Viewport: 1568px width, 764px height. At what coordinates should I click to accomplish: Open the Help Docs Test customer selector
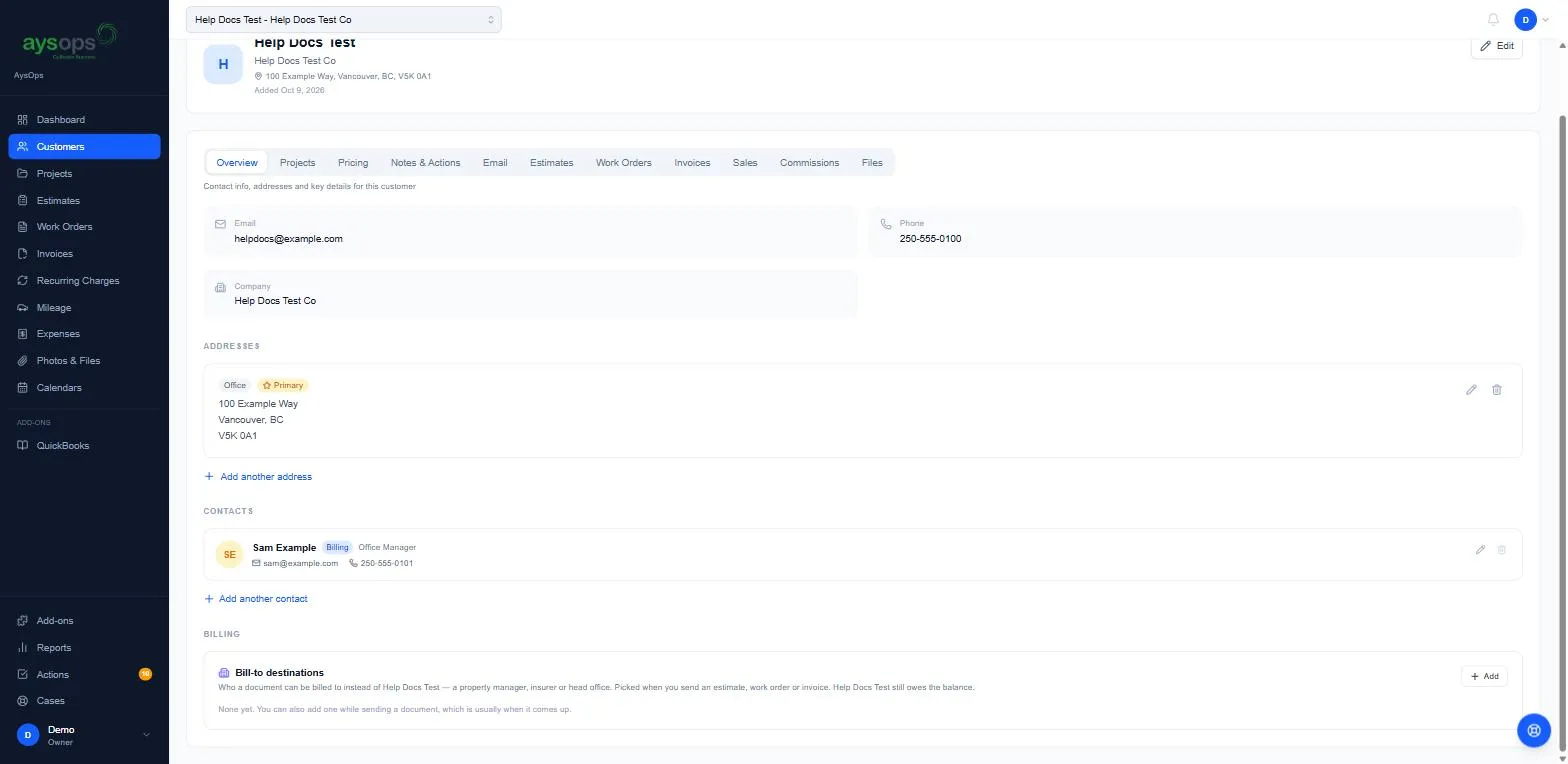point(344,19)
